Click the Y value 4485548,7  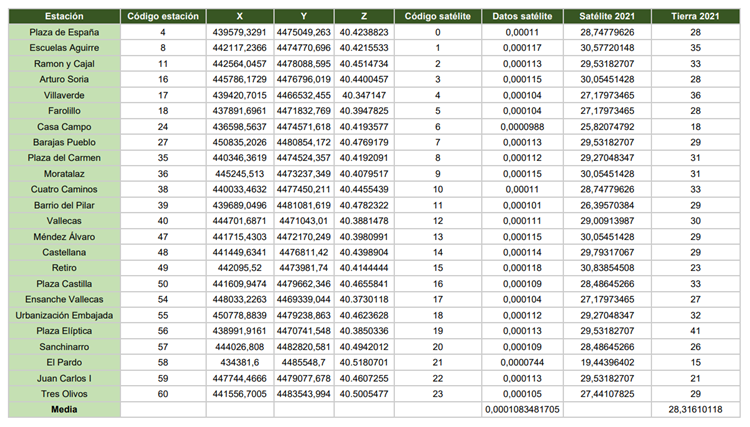pos(304,362)
